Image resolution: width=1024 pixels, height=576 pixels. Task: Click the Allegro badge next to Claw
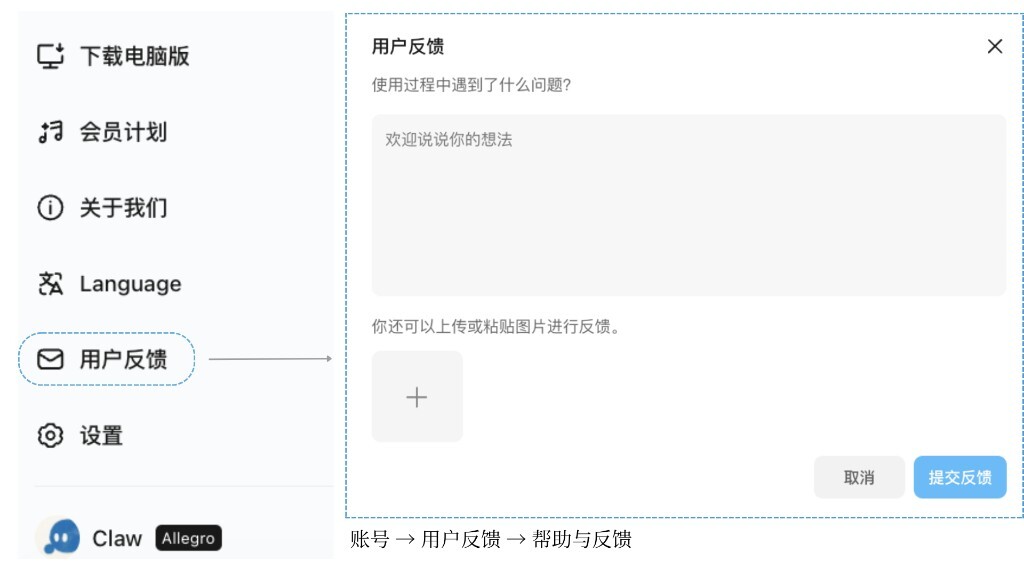188,538
